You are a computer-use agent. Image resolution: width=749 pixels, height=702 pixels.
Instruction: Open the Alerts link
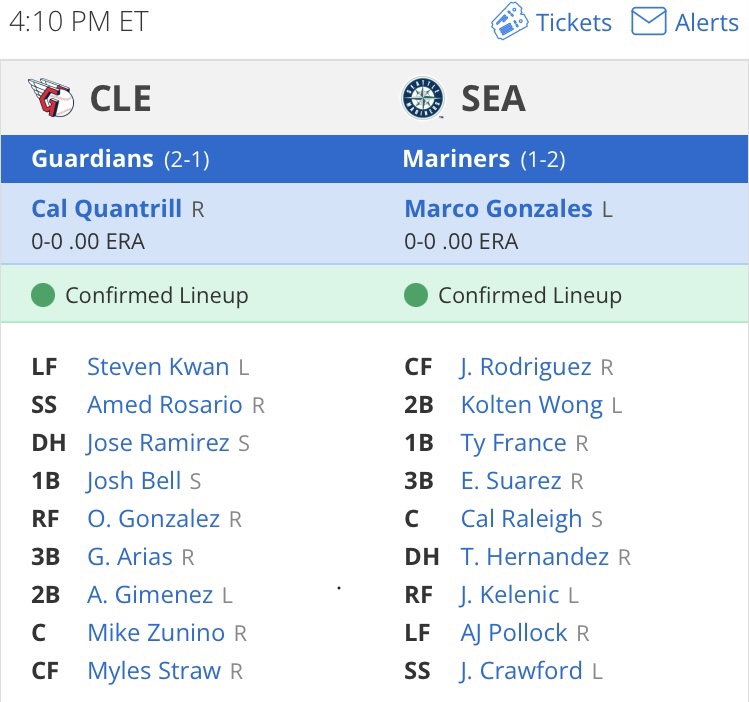tap(706, 22)
